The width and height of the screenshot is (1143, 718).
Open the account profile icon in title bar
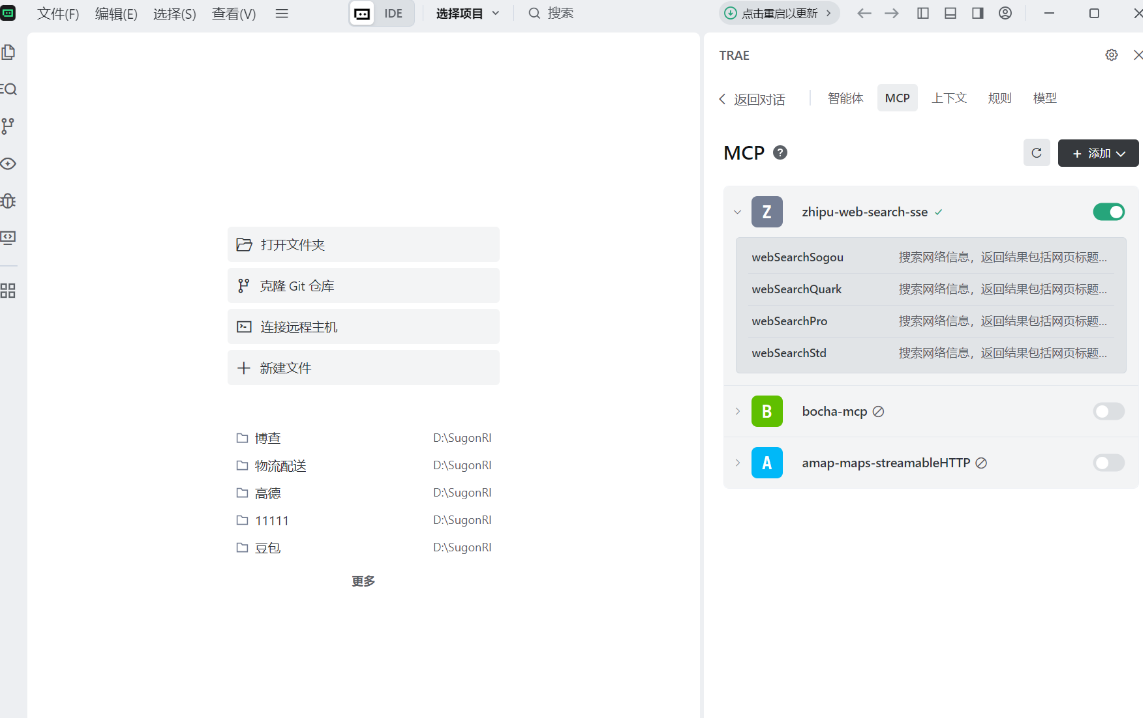point(1005,13)
